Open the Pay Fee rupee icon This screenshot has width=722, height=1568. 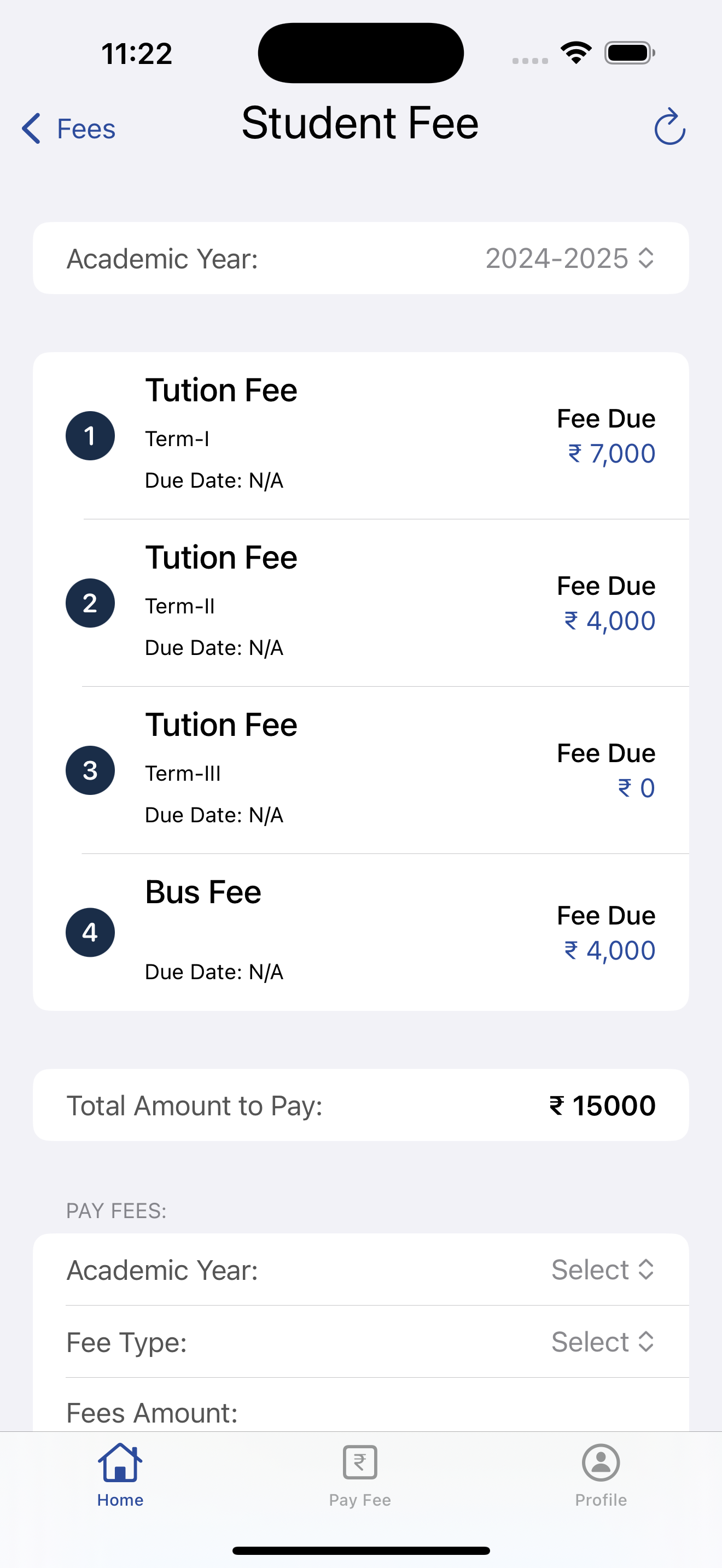360,1462
